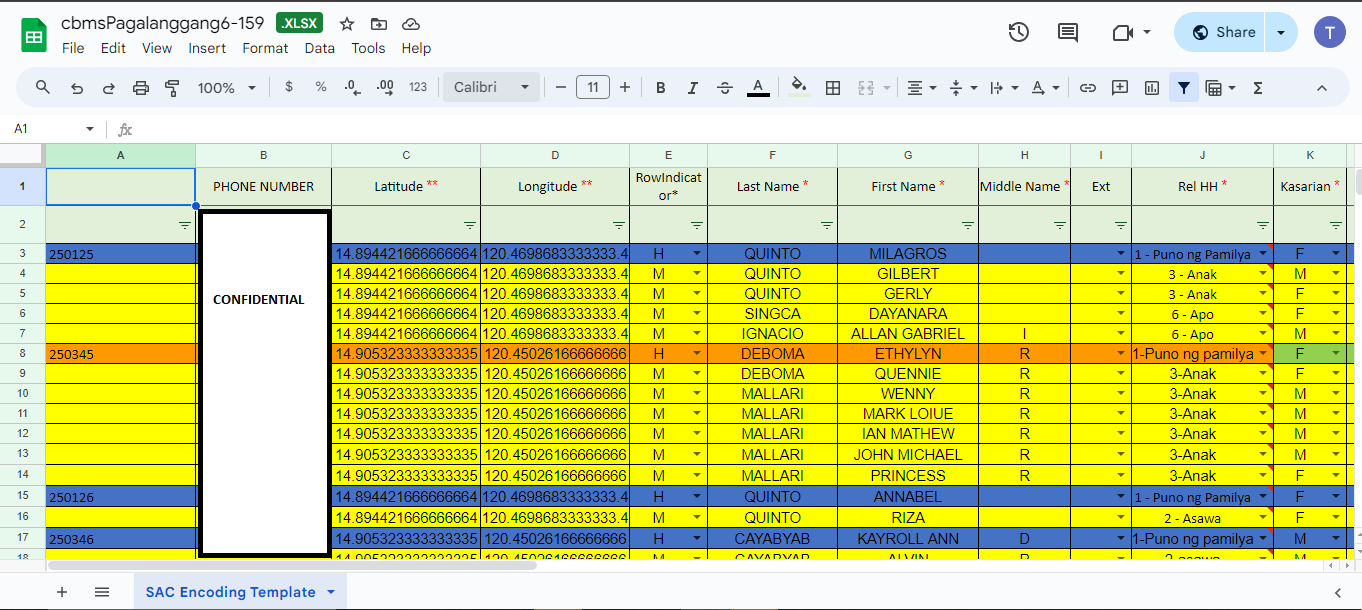Viewport: 1362px width, 610px height.
Task: Click the functions sigma icon
Action: [1258, 88]
